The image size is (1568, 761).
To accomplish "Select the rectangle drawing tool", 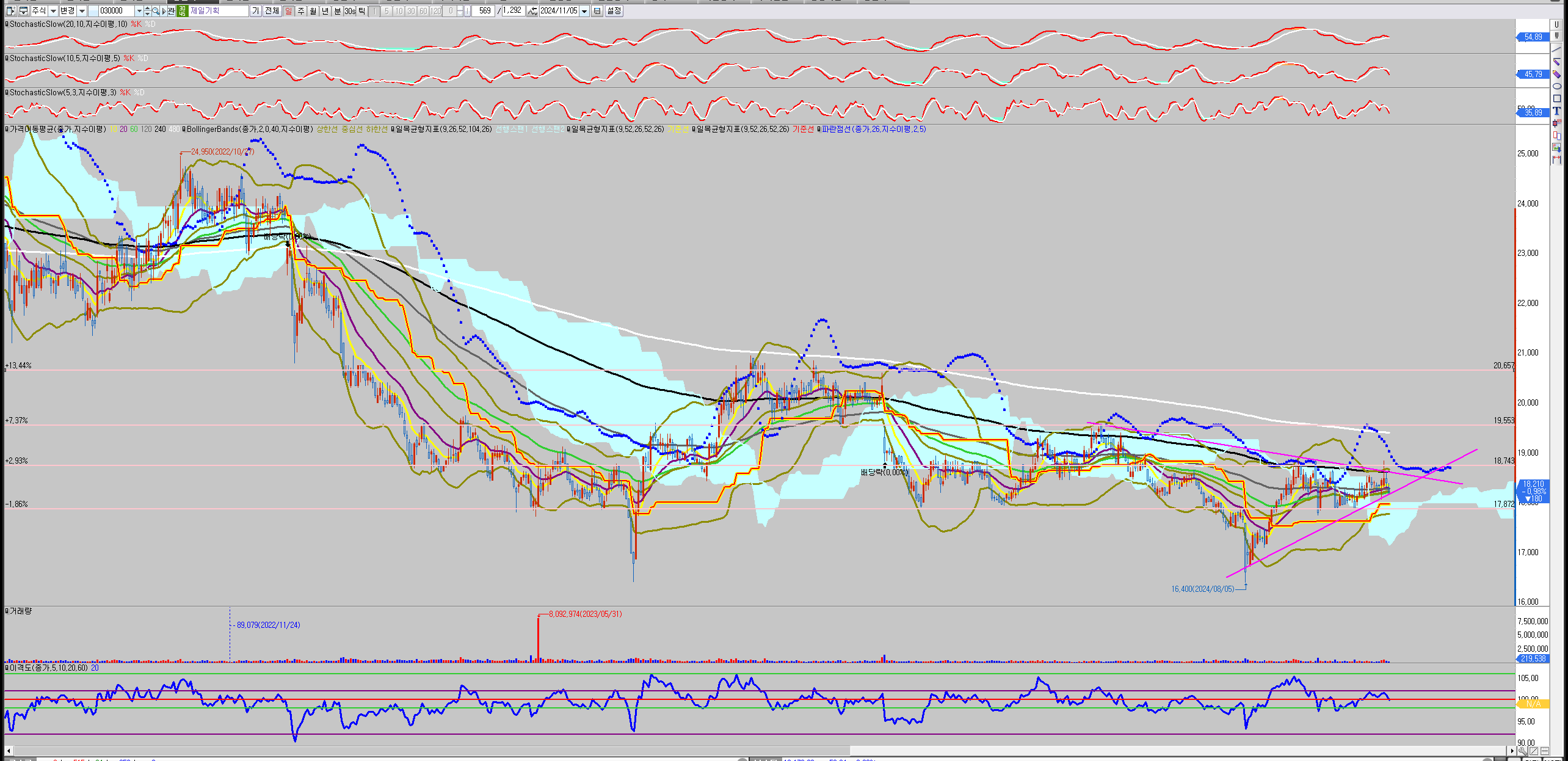I will point(1556,98).
